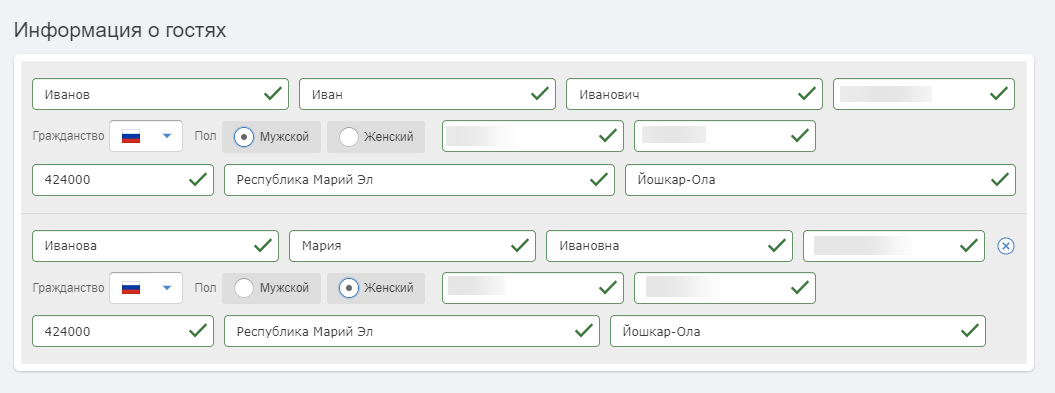Click the checkmark in the Мария field
This screenshot has width=1055, height=393.
pos(519,246)
